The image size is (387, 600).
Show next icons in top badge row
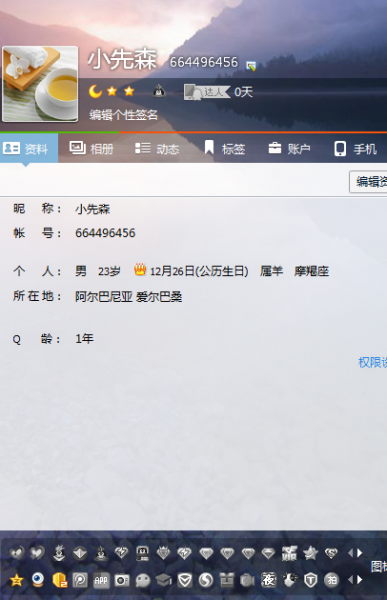359,553
